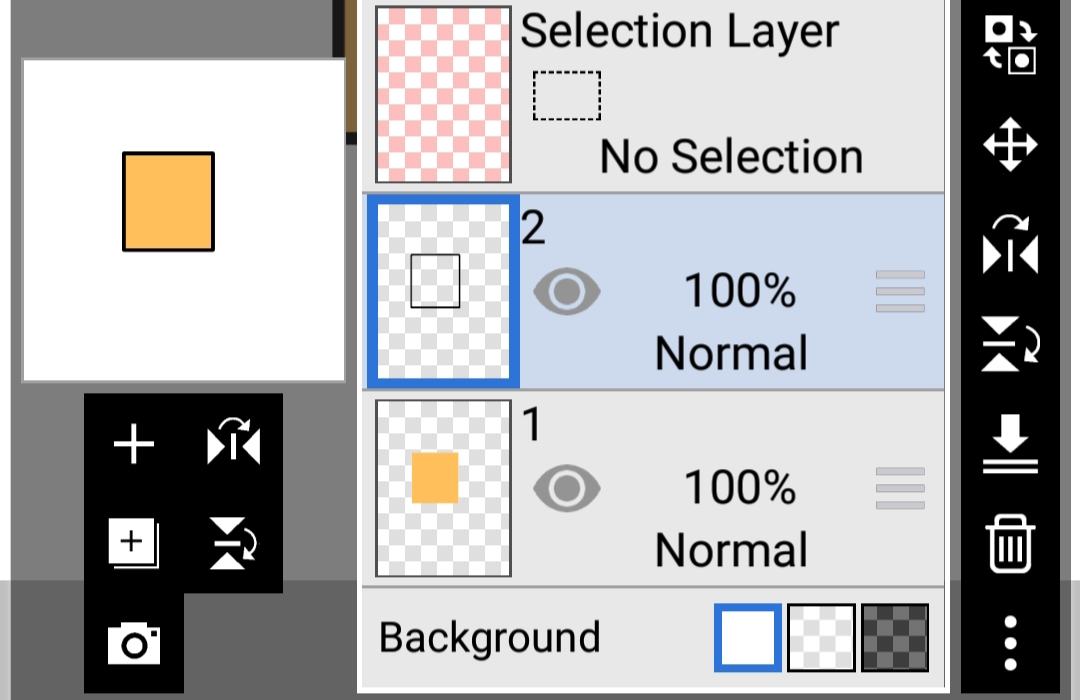Choose the light transparent checkered background

821,637
